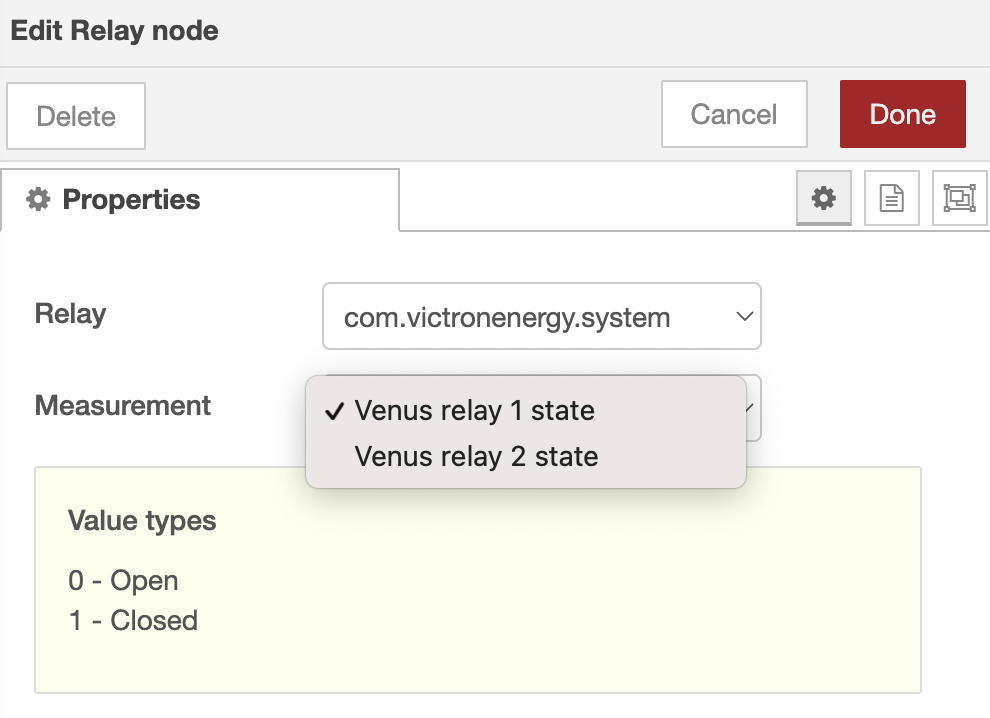This screenshot has width=990, height=718.
Task: Click the checkmark beside Venus relay 1
Action: (335, 411)
